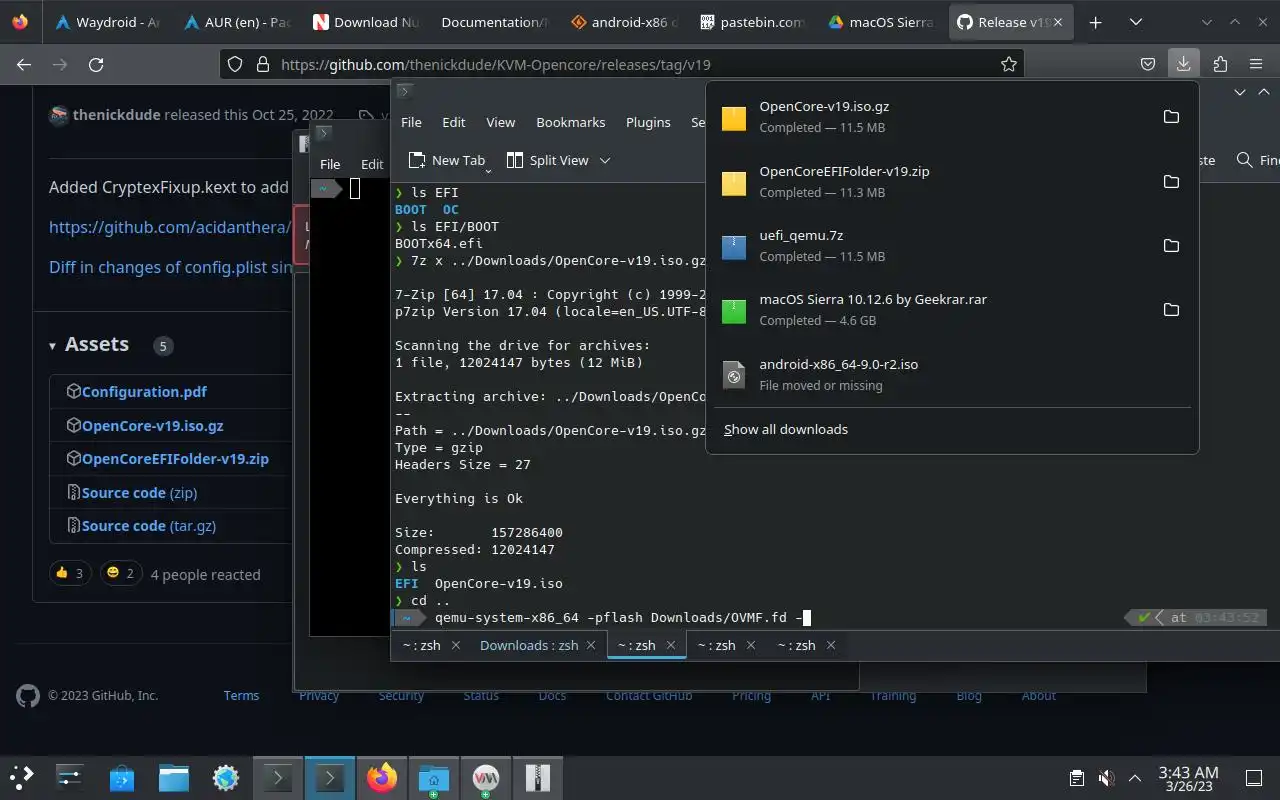The image size is (1280, 800).
Task: Switch to Firefox via taskbar icon
Action: click(x=382, y=777)
